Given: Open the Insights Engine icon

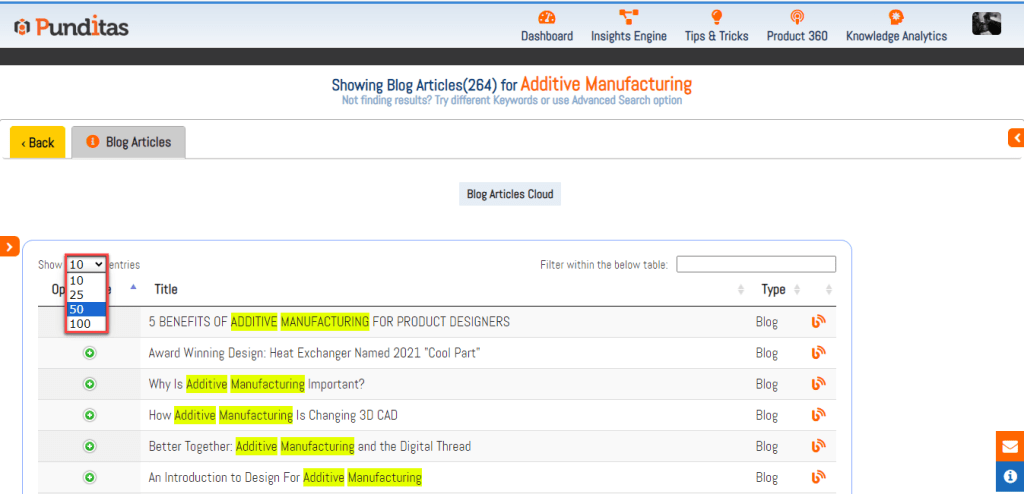Looking at the screenshot, I should pyautogui.click(x=628, y=17).
